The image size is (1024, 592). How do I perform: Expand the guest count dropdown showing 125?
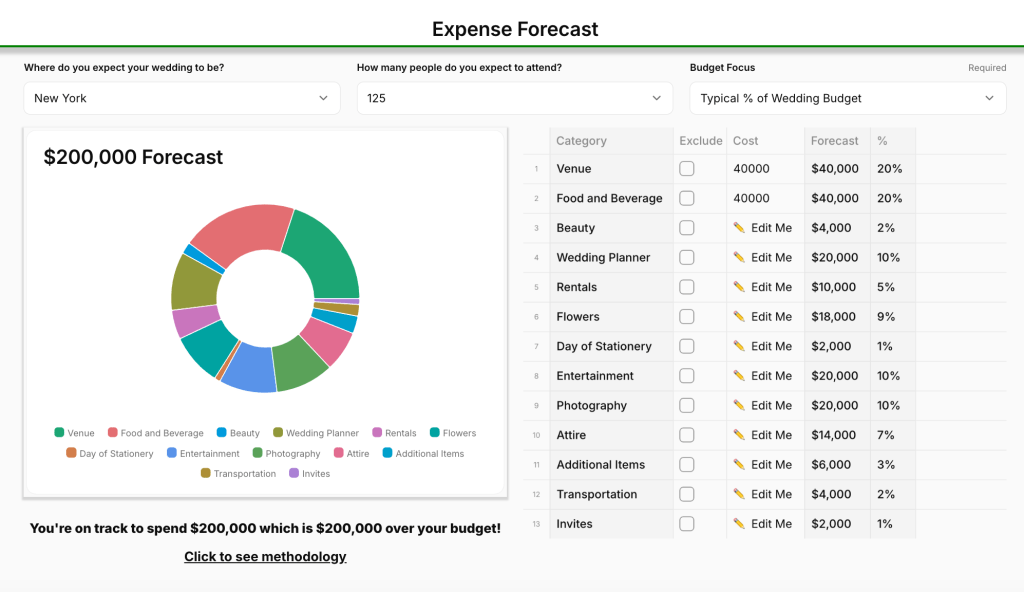[514, 98]
